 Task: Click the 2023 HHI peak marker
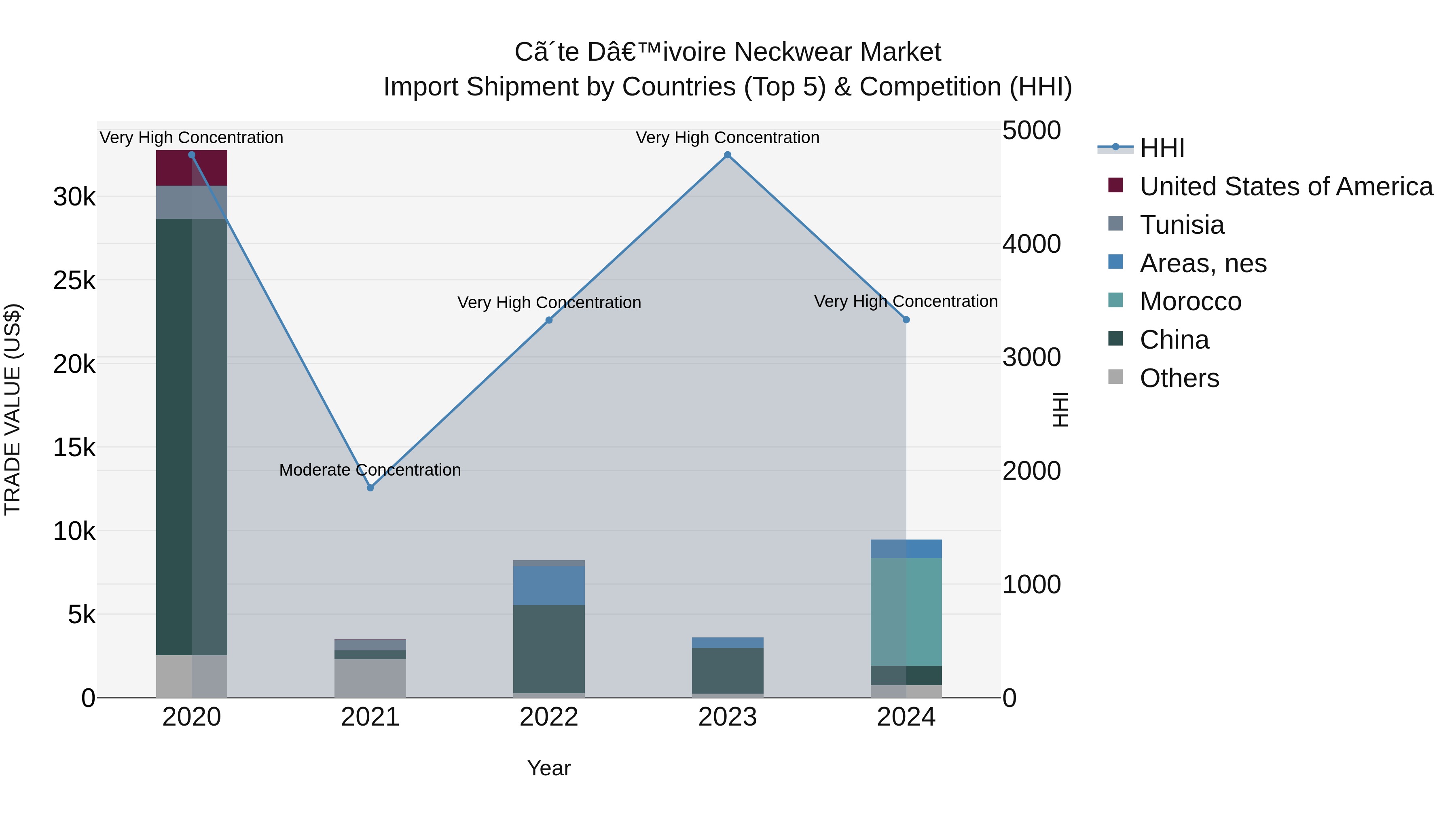coord(728,155)
